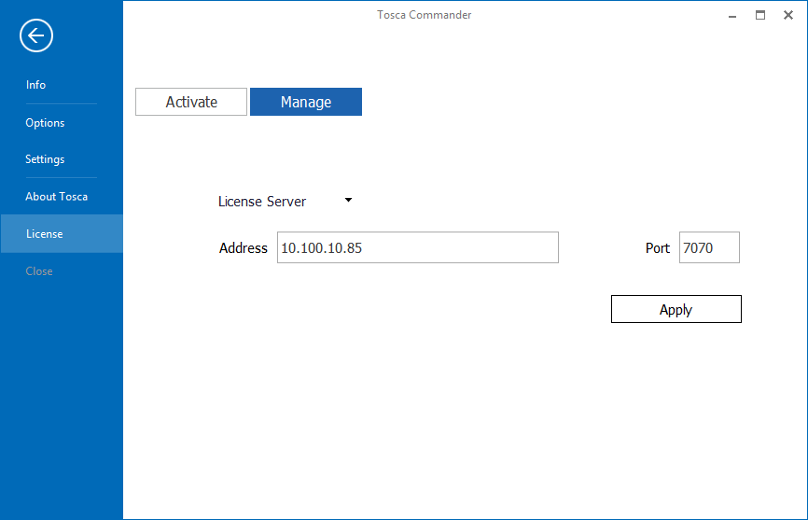Expand the License Server dropdown arrow
The image size is (808, 520).
tap(348, 200)
